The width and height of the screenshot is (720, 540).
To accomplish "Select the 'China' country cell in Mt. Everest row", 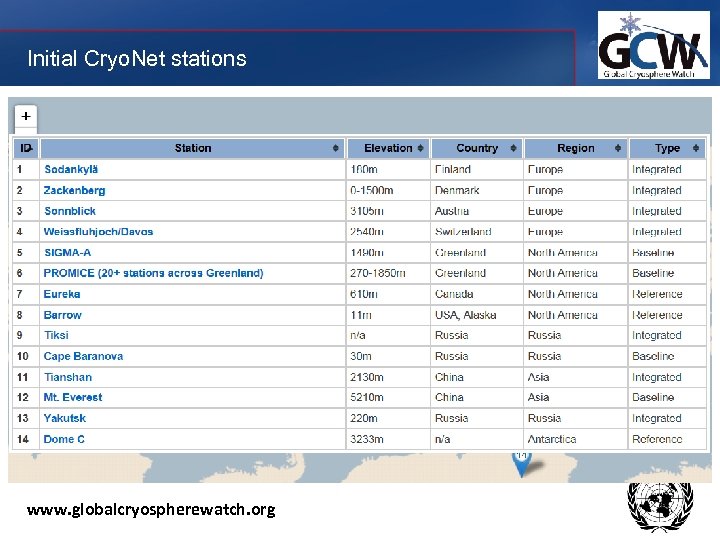I will pyautogui.click(x=477, y=397).
